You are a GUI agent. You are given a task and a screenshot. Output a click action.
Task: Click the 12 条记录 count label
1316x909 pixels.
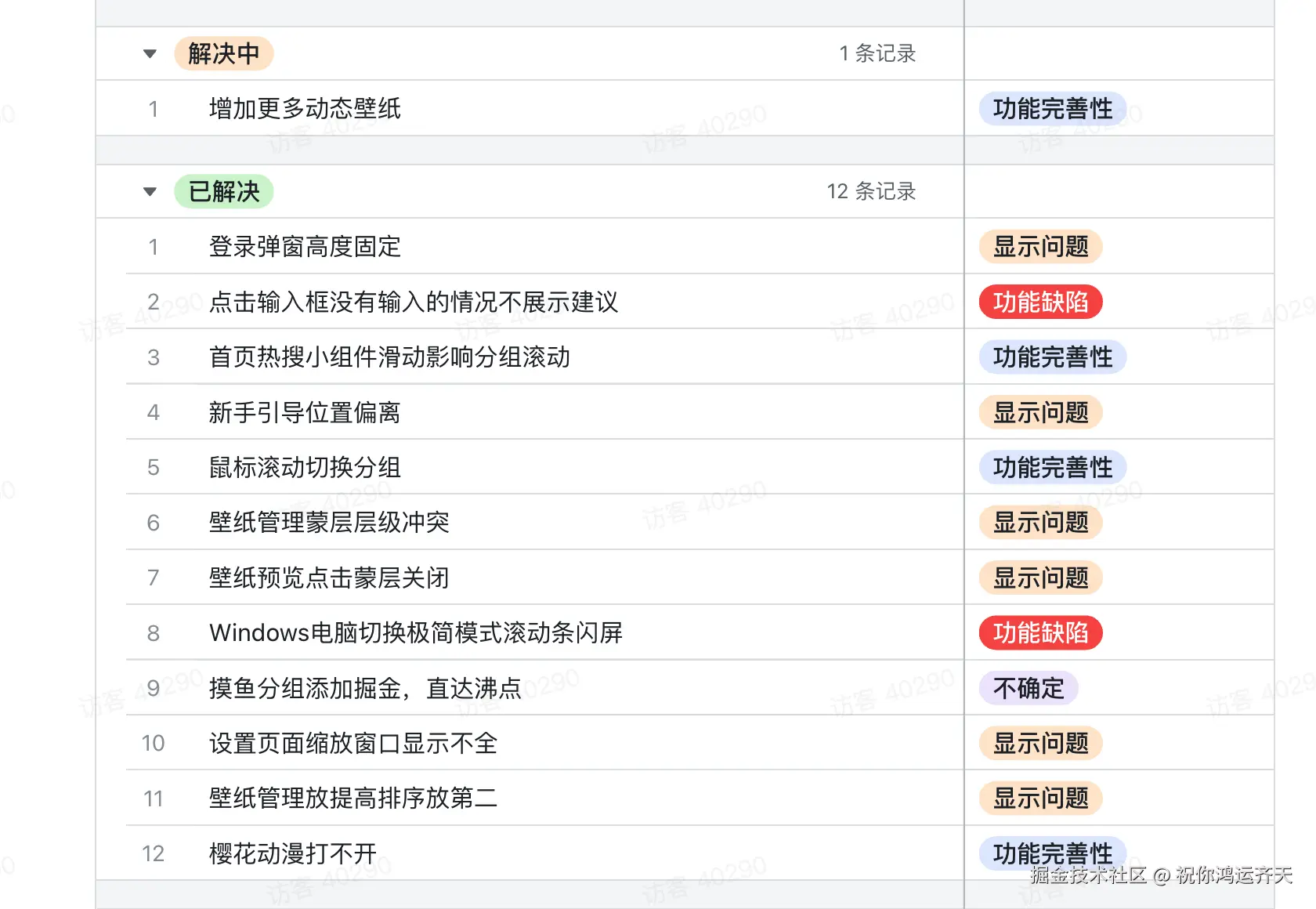click(x=872, y=191)
